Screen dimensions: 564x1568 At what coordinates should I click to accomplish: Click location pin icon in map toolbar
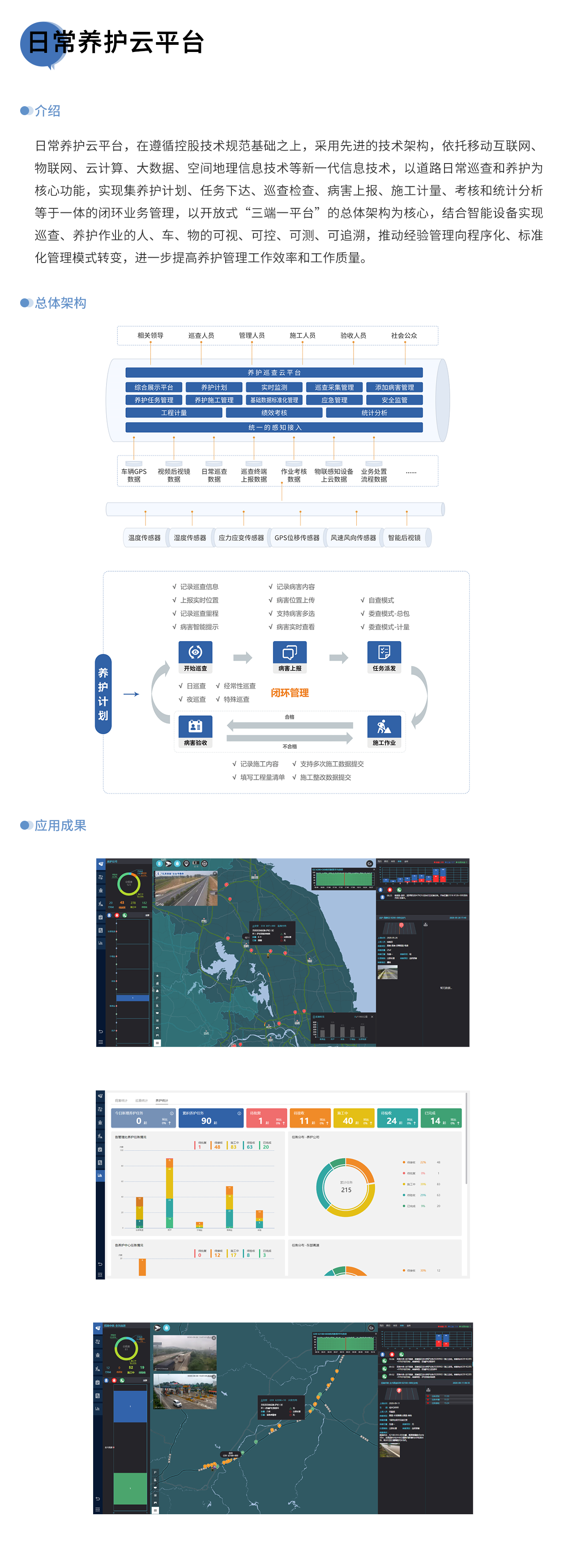[x=186, y=864]
